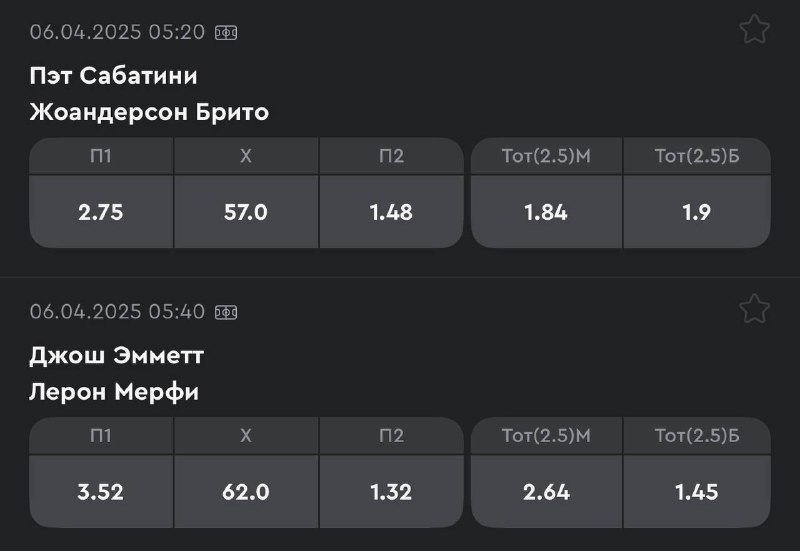This screenshot has width=800, height=551.
Task: Open event dated 06.04.2025 05:40
Action: coord(117,312)
